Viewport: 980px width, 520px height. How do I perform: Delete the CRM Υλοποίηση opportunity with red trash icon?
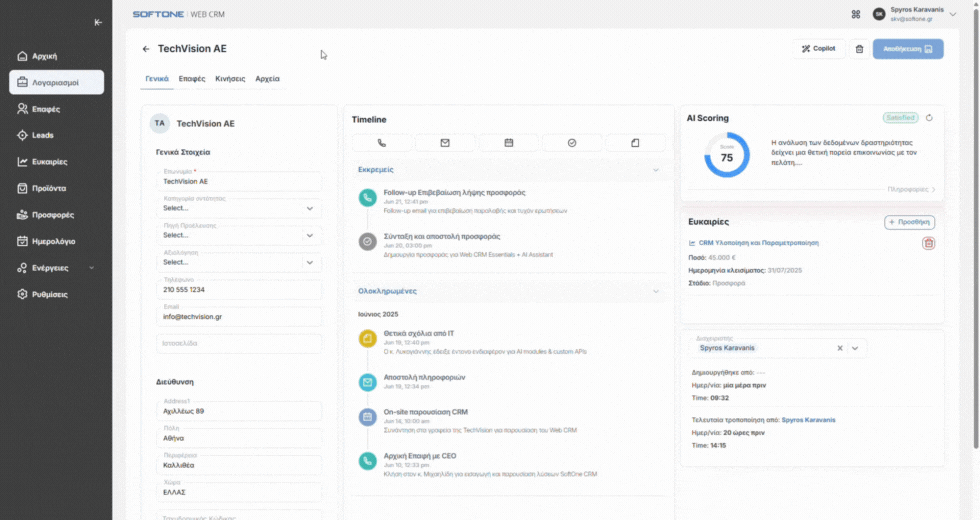928,243
